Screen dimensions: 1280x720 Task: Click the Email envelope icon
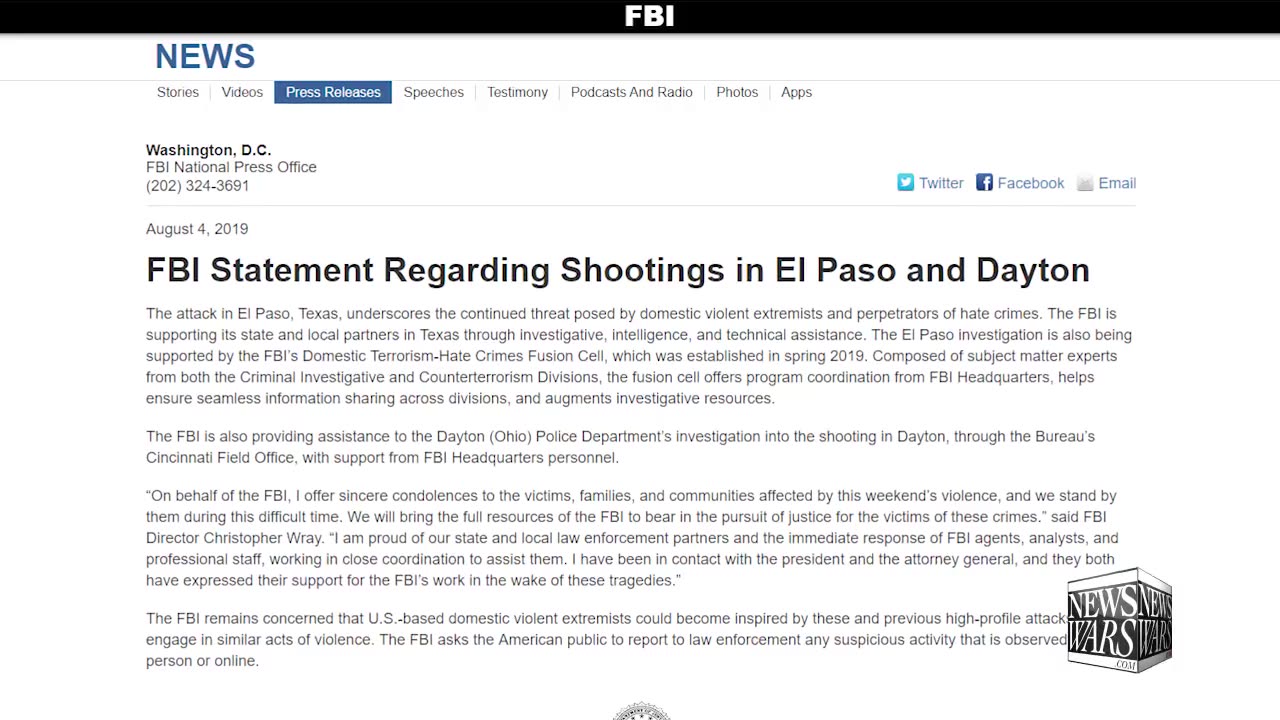1085,183
